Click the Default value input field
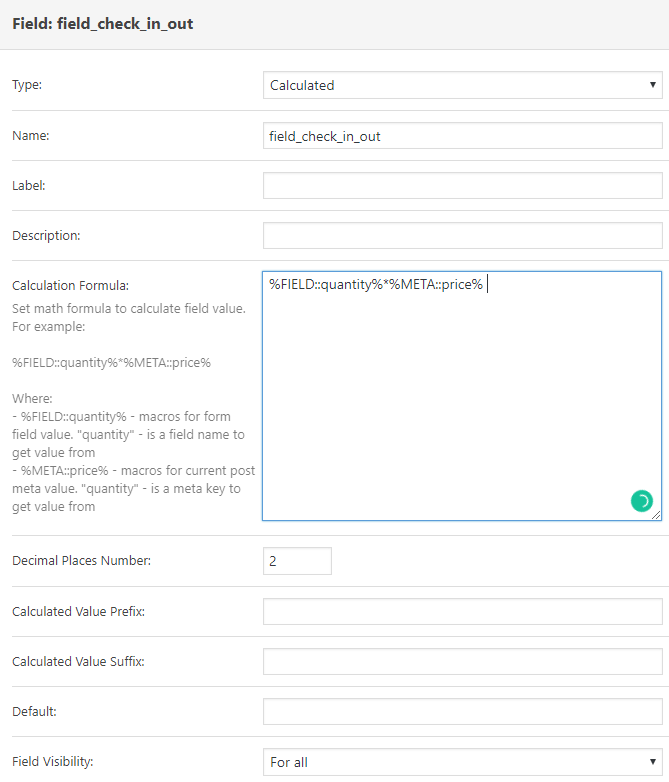 [x=462, y=711]
